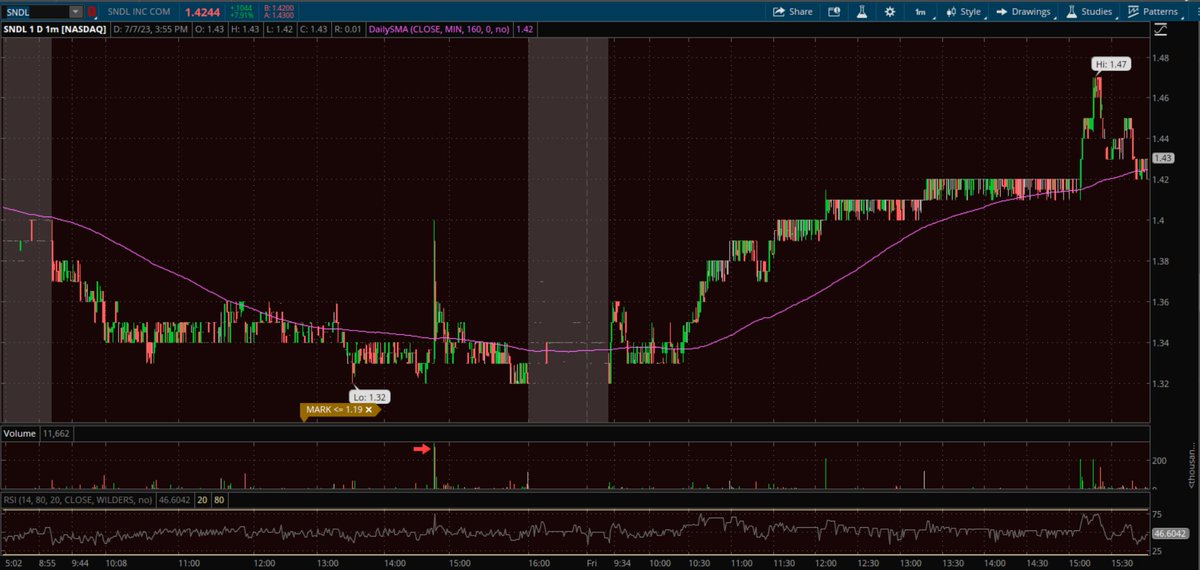Image resolution: width=1200 pixels, height=570 pixels.
Task: Click the 1.43 current price axis tag
Action: coord(1162,158)
